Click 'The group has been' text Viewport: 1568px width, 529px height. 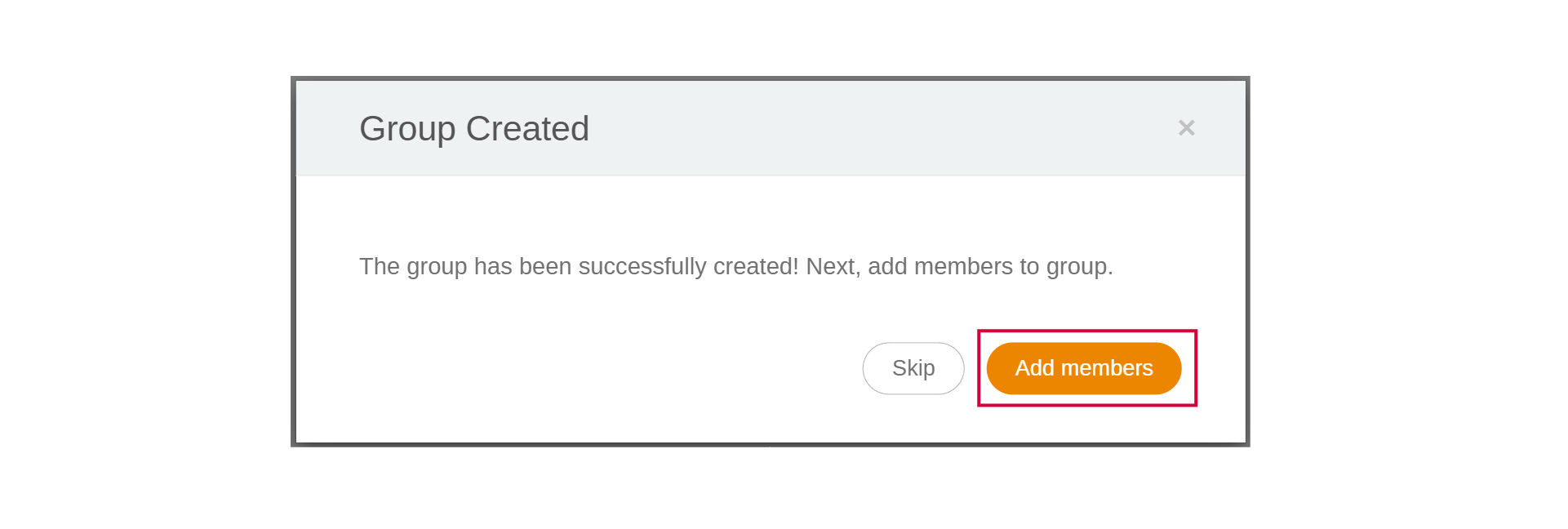click(x=465, y=266)
